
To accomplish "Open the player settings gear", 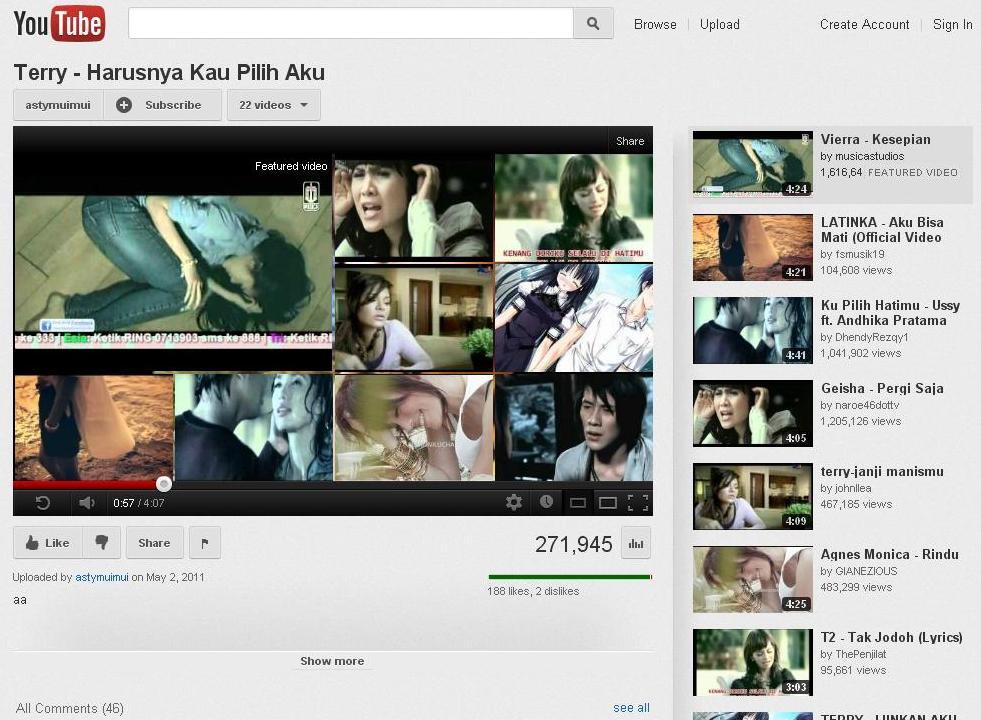I will [x=514, y=502].
